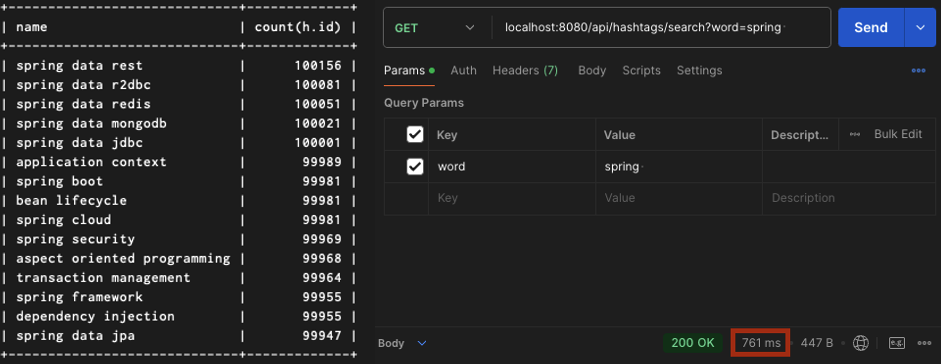Click the 447 B response size
This screenshot has height=364, width=941.
(x=817, y=343)
